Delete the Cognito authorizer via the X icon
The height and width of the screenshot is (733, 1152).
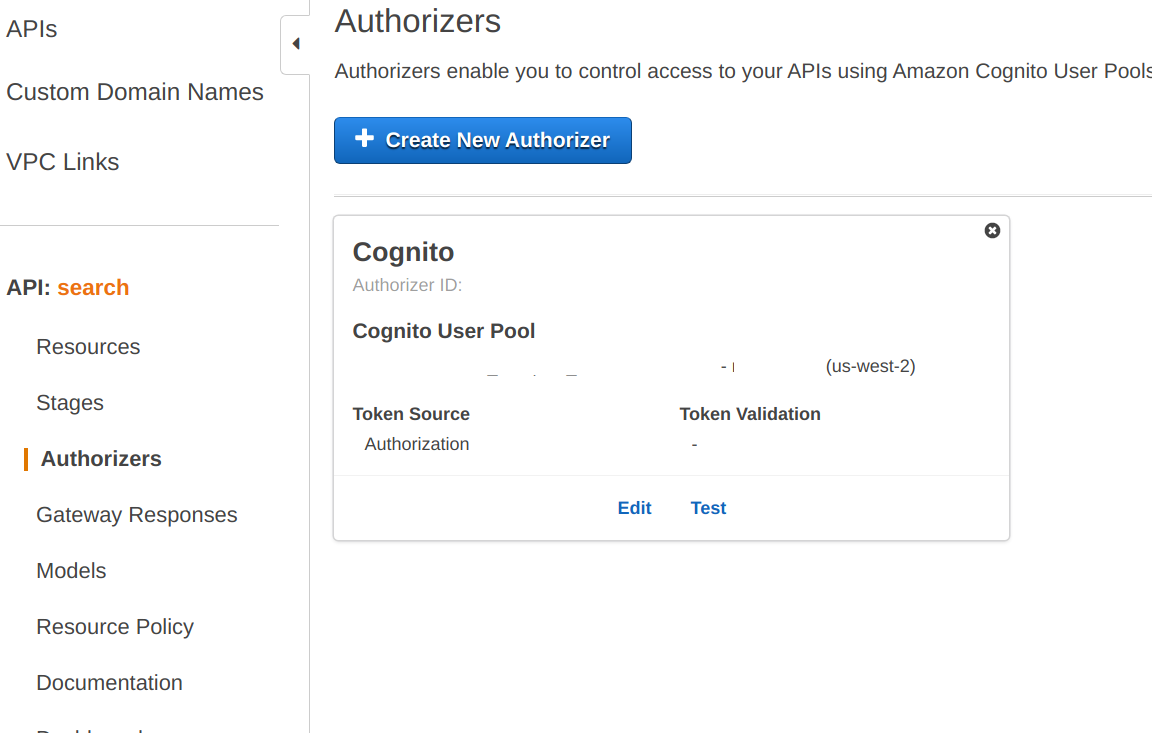click(992, 231)
